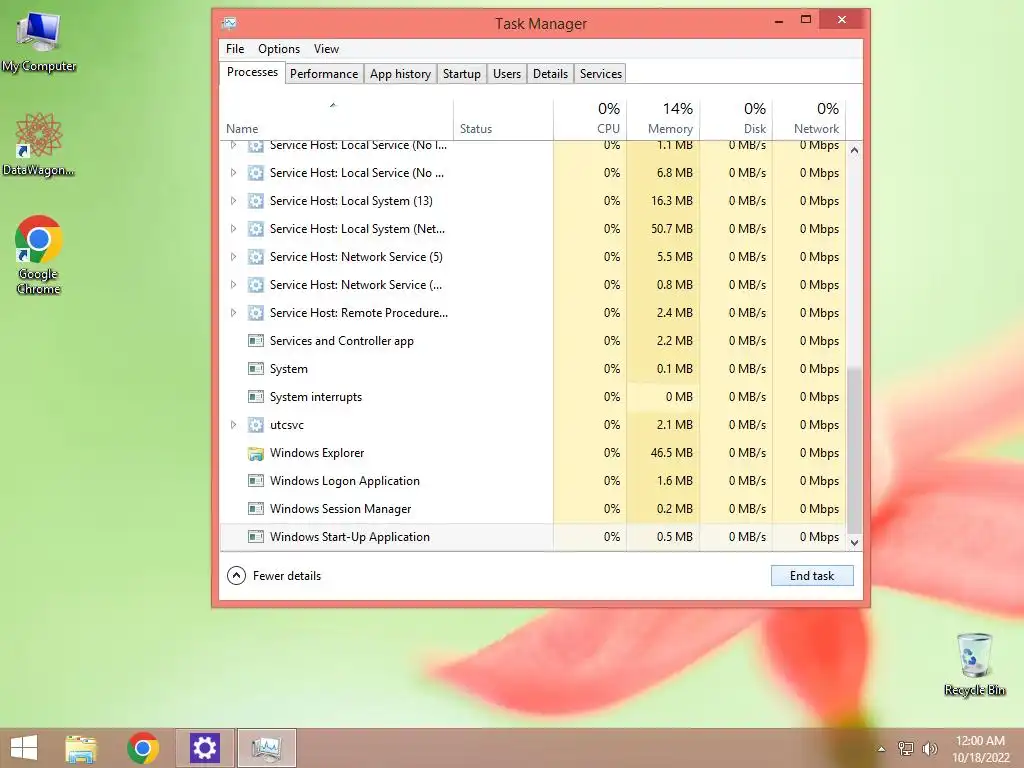Click the scrollbar up arrow
The width and height of the screenshot is (1024, 768).
tap(854, 150)
